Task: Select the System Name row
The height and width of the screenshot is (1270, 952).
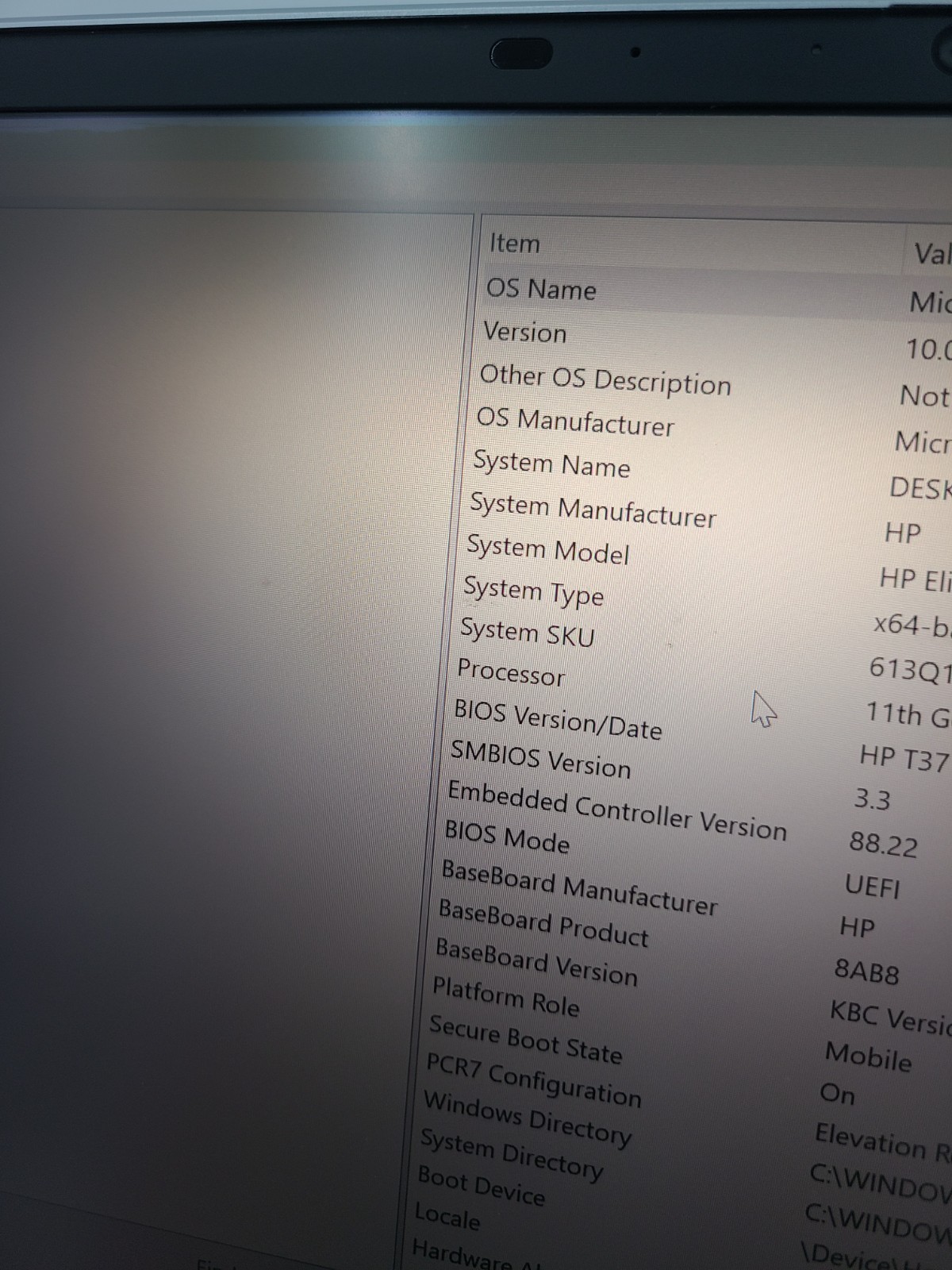Action: click(x=551, y=464)
